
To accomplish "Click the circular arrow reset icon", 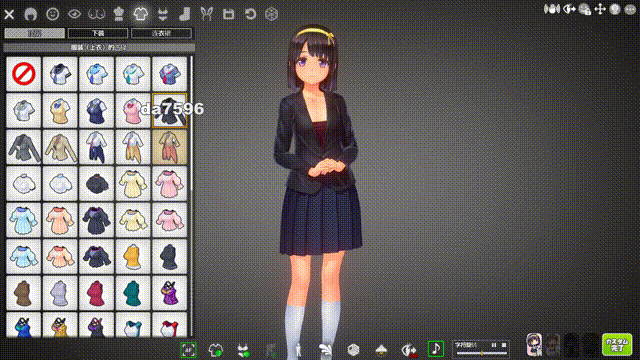I will 250,14.
